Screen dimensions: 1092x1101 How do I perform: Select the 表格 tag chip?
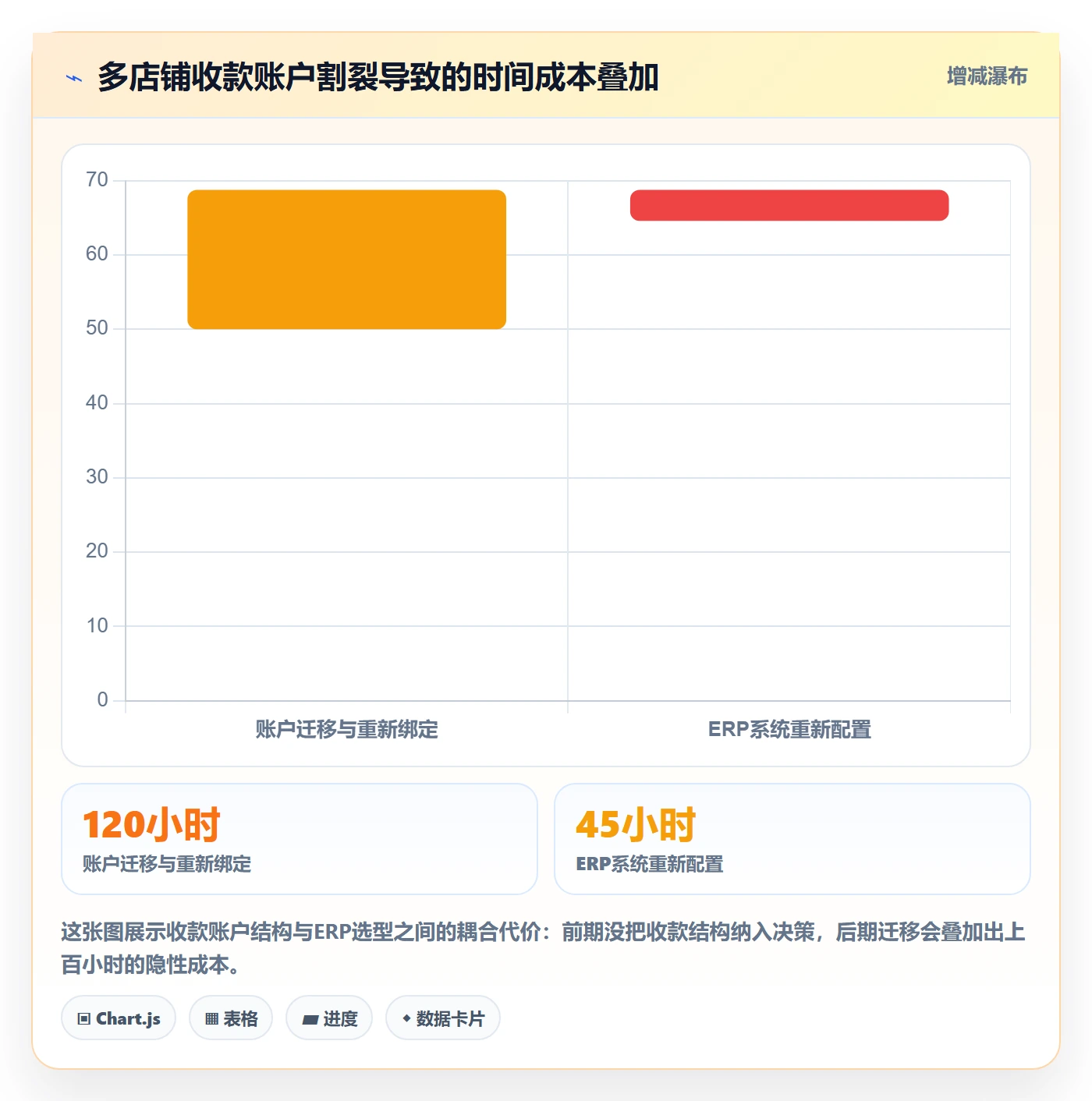pos(231,1018)
